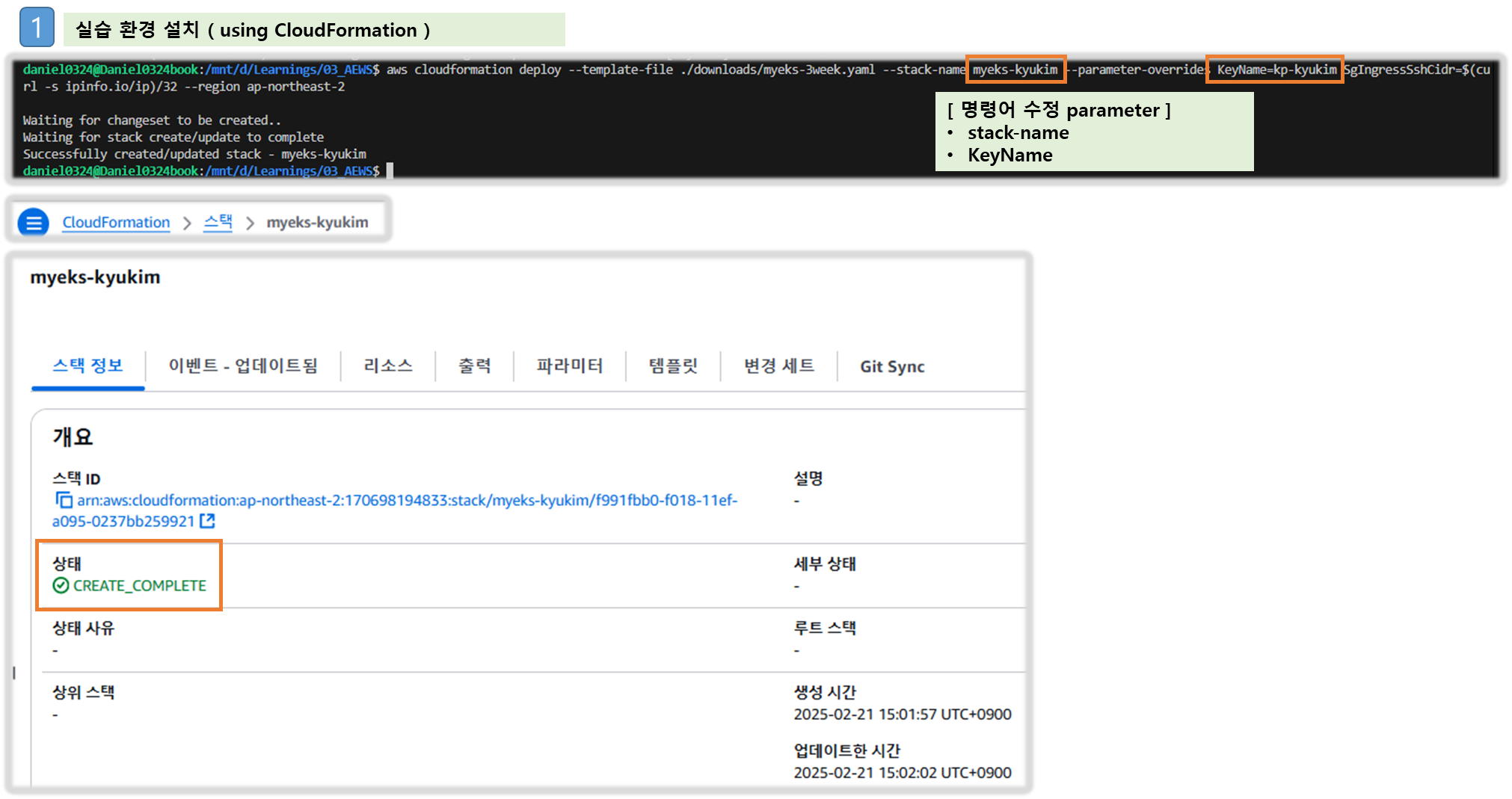Select myeks-kyukim breadcrumb text
1512x799 pixels.
[317, 223]
